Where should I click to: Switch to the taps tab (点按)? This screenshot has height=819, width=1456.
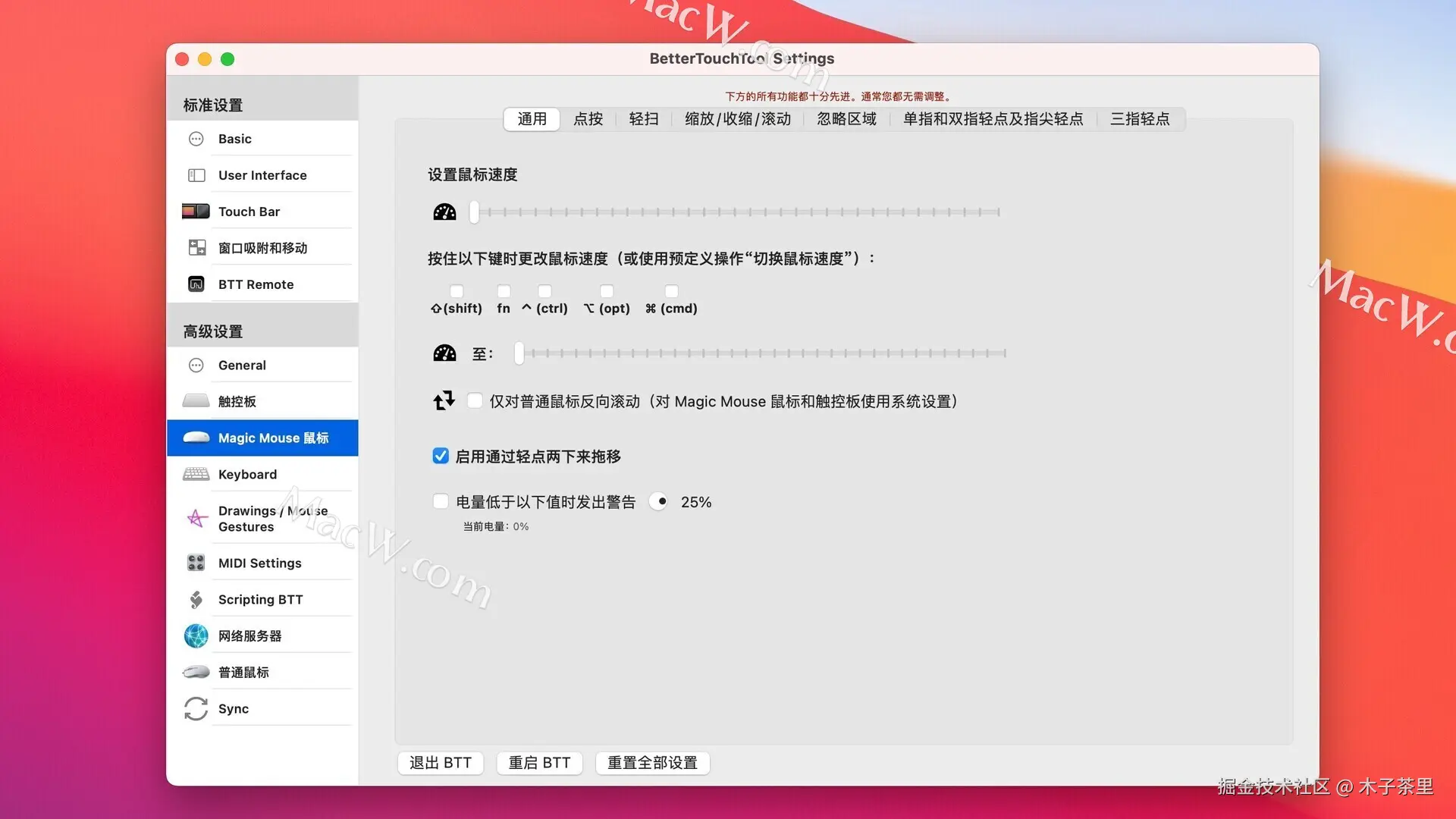pyautogui.click(x=588, y=119)
